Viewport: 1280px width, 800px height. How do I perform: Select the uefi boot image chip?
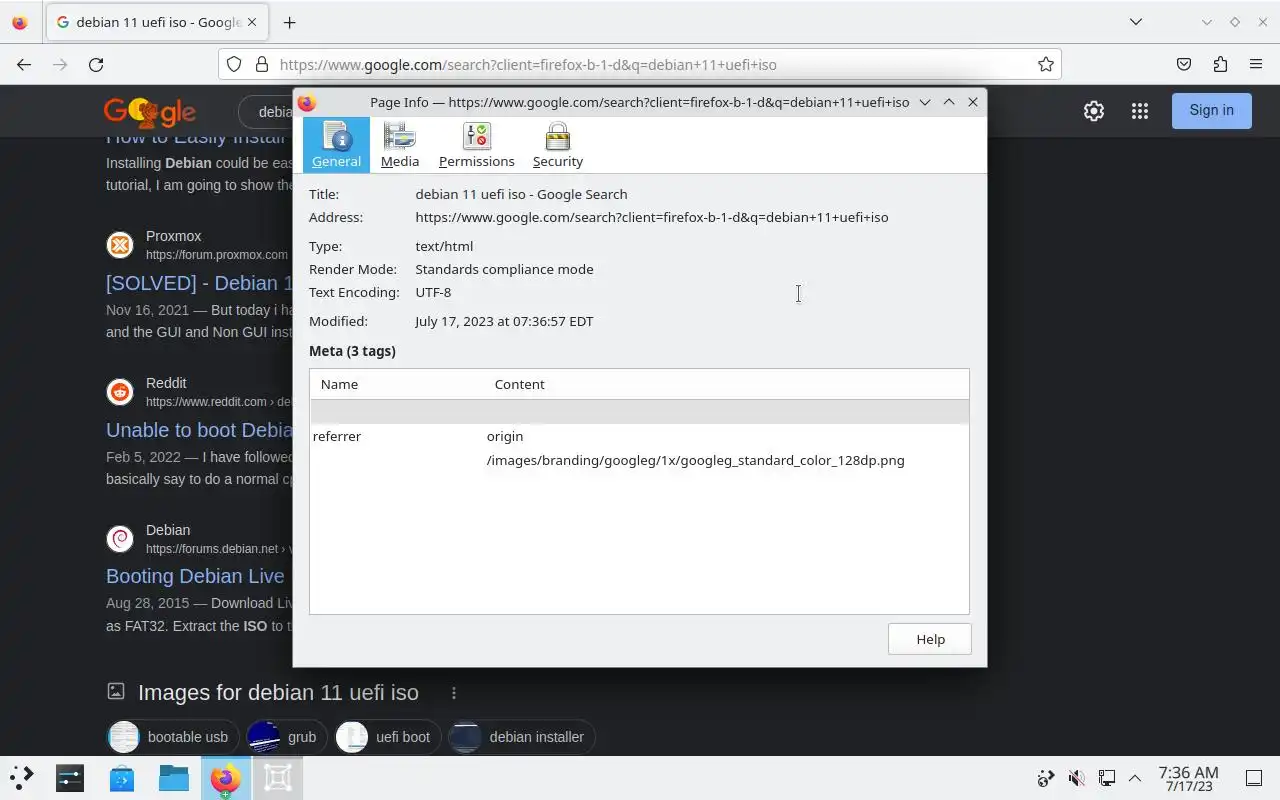[x=387, y=737]
